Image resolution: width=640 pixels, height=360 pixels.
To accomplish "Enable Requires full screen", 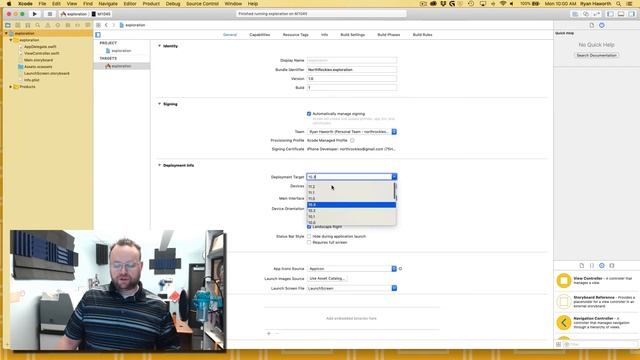I will tap(309, 242).
